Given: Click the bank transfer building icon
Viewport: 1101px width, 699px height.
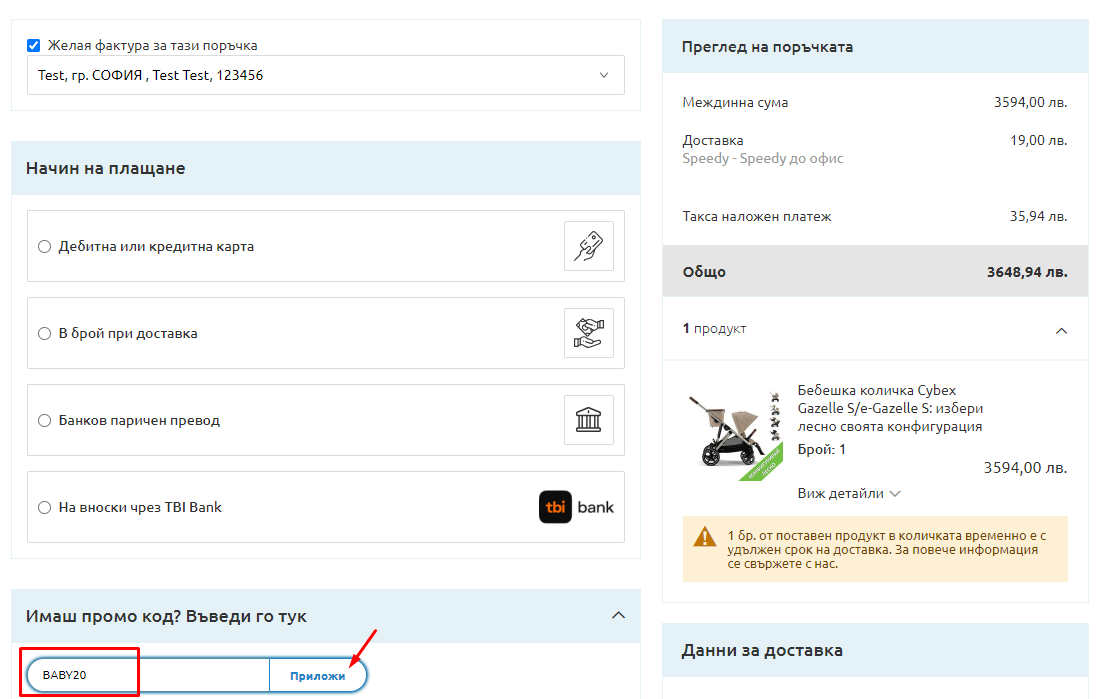Looking at the screenshot, I should point(588,420).
